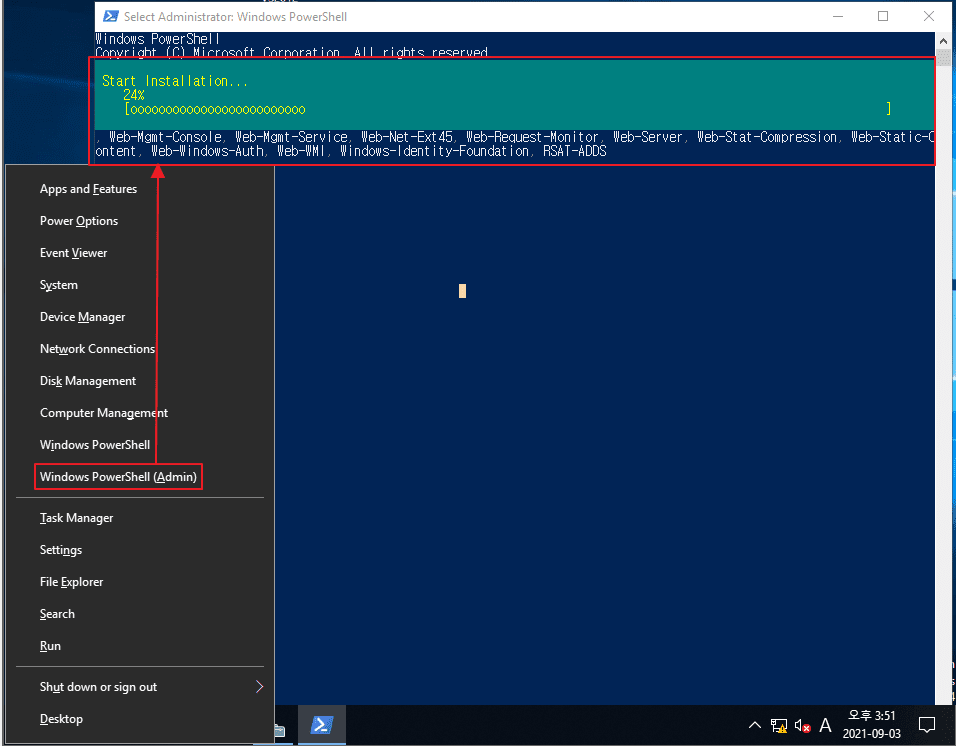Click the muted volume tray icon
Viewport: 956px width, 746px height.
point(802,725)
